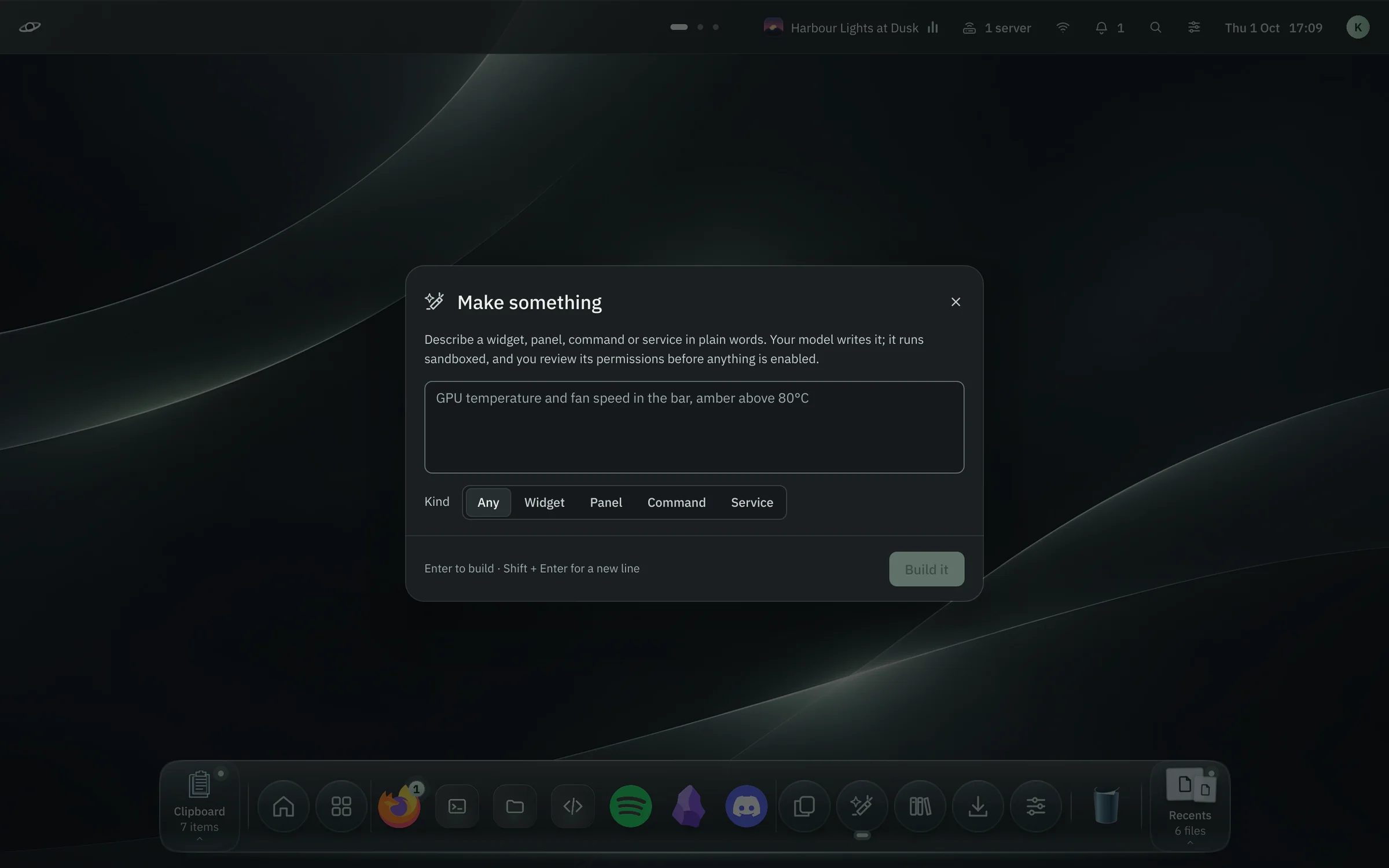Open quick settings sliders in top bar
Viewport: 1389px width, 868px height.
coord(1194,27)
